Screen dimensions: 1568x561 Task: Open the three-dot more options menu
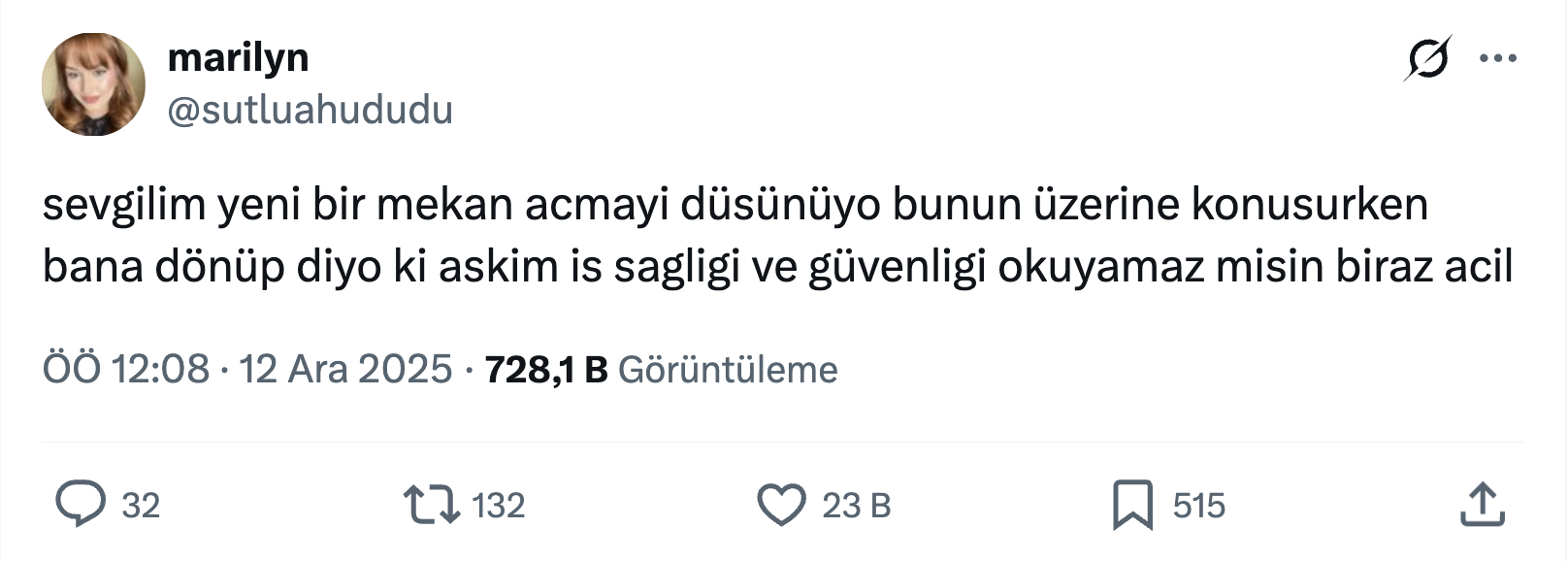[1497, 59]
